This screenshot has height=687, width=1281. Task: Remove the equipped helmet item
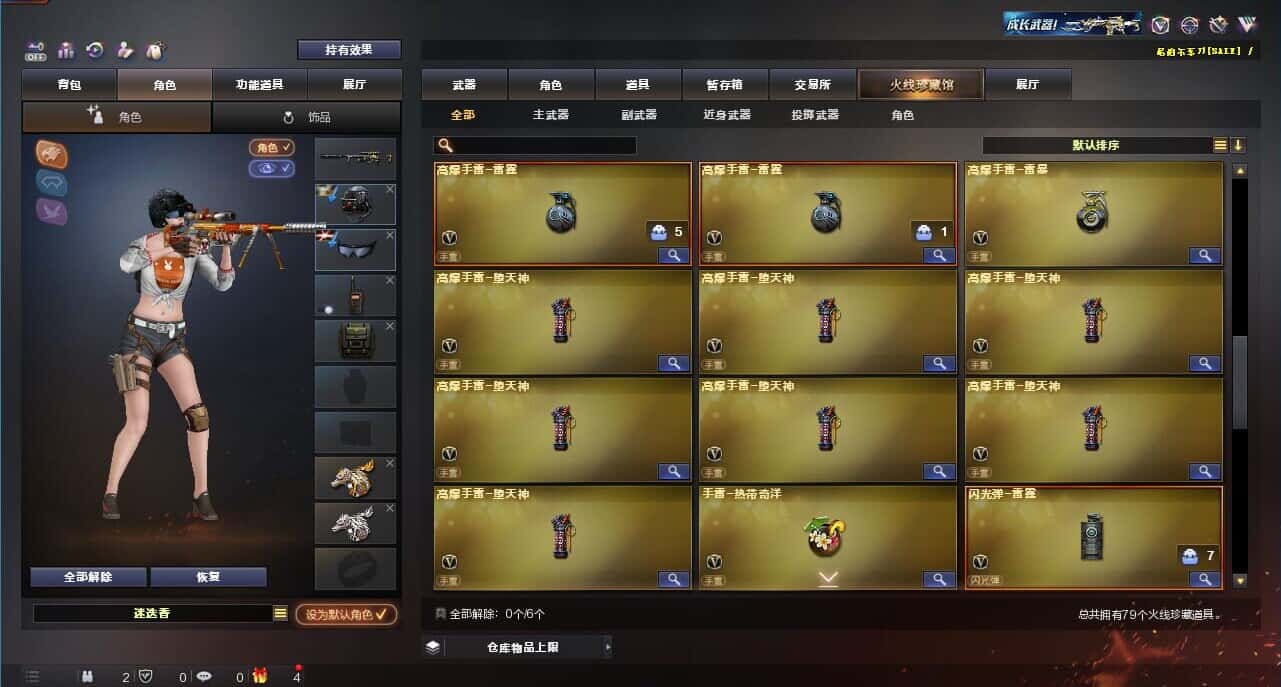pos(390,189)
